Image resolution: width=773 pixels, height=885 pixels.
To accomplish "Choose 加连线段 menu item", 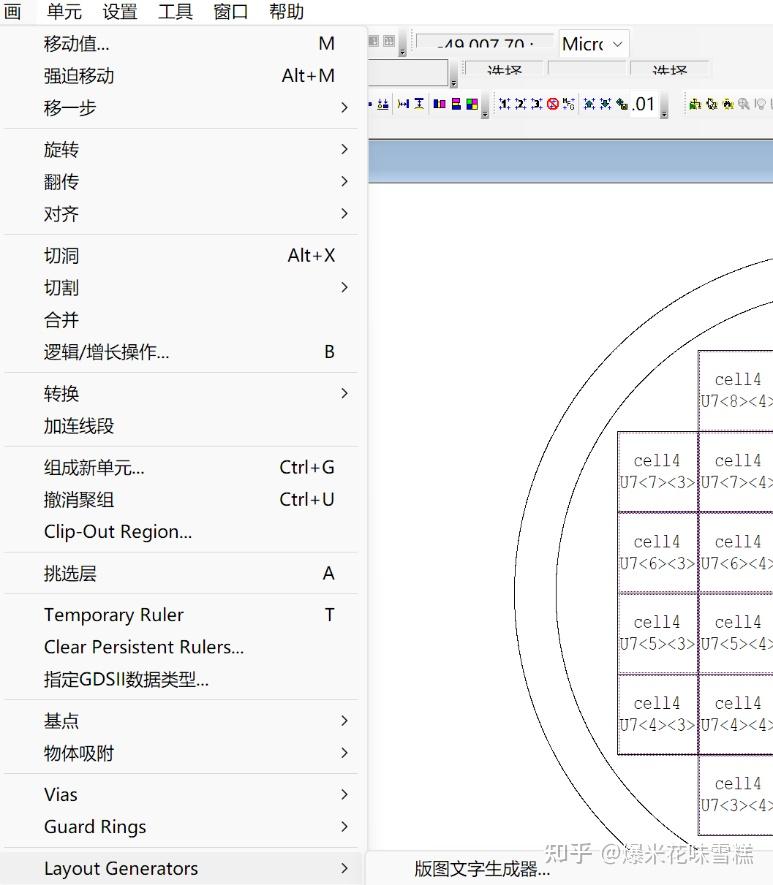I will point(181,426).
